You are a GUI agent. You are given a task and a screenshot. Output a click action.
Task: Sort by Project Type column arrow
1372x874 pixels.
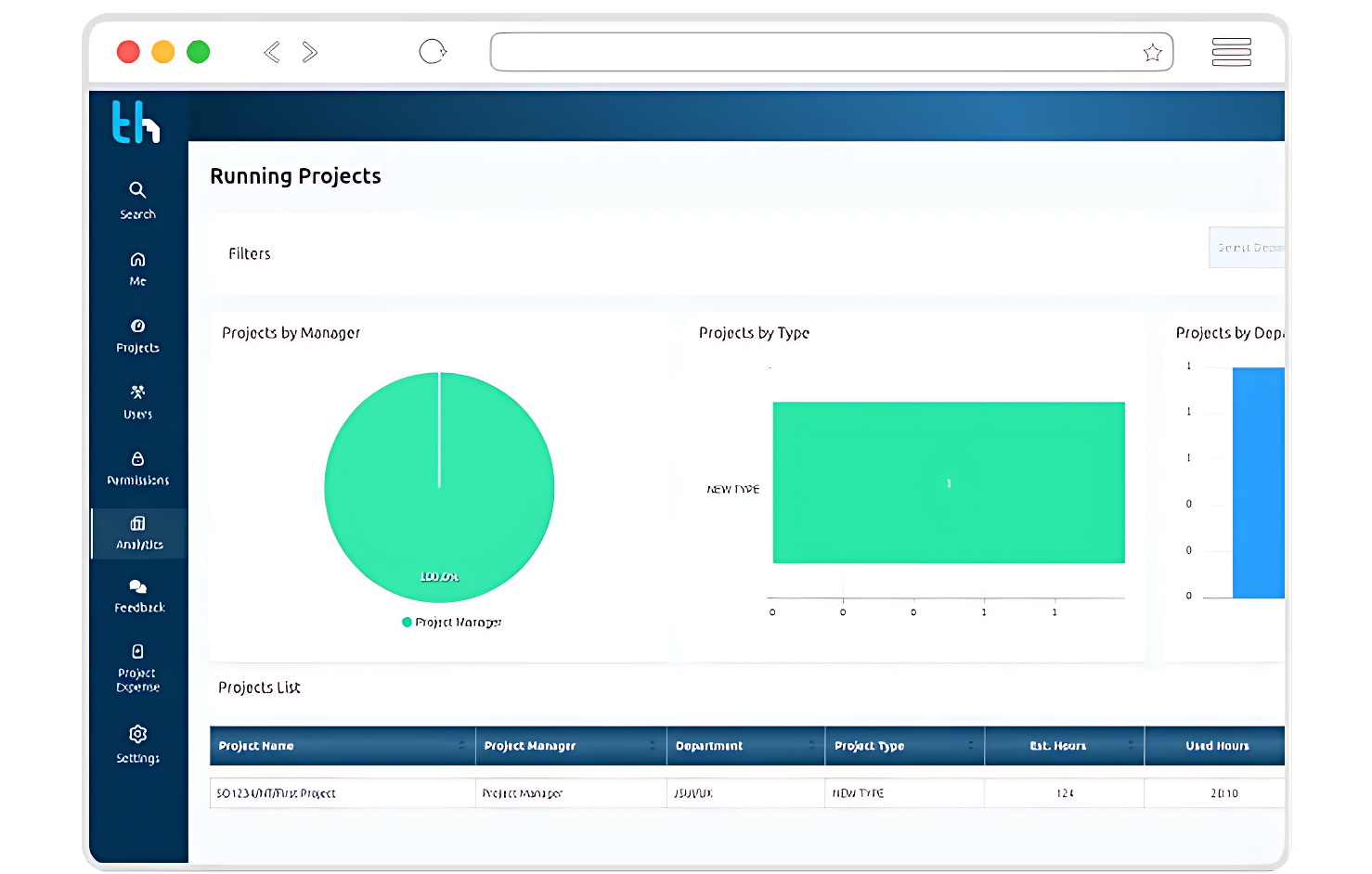[x=971, y=746]
